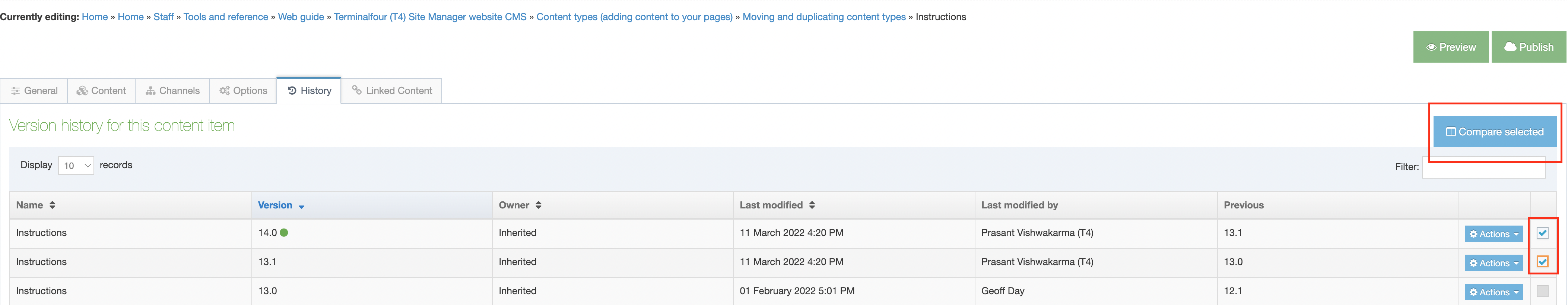
Task: Toggle the version 13.0 row checkbox
Action: (1542, 291)
